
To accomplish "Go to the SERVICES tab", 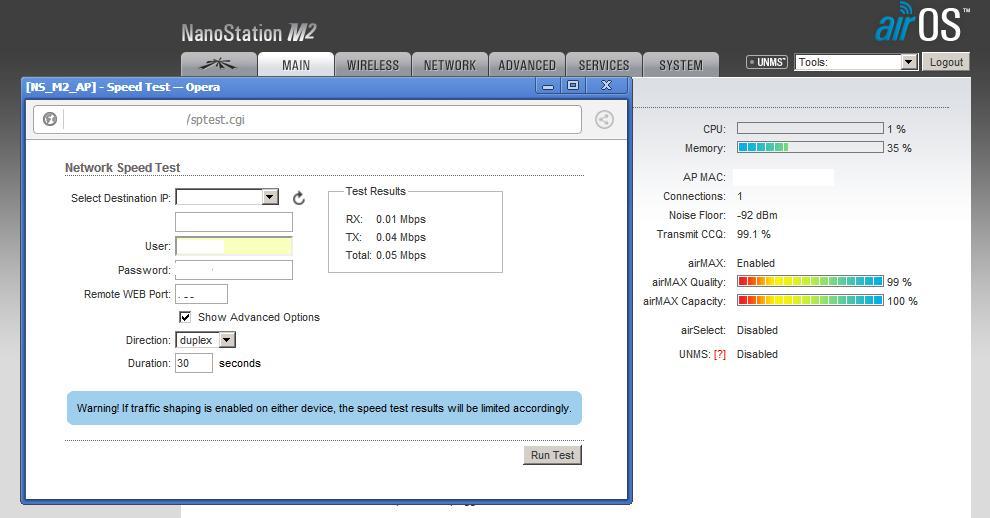I will [x=603, y=65].
